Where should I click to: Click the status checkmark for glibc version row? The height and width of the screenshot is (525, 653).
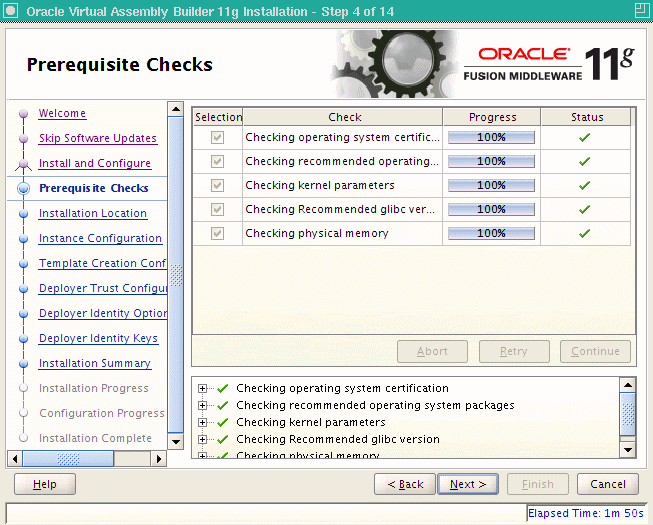[x=585, y=209]
